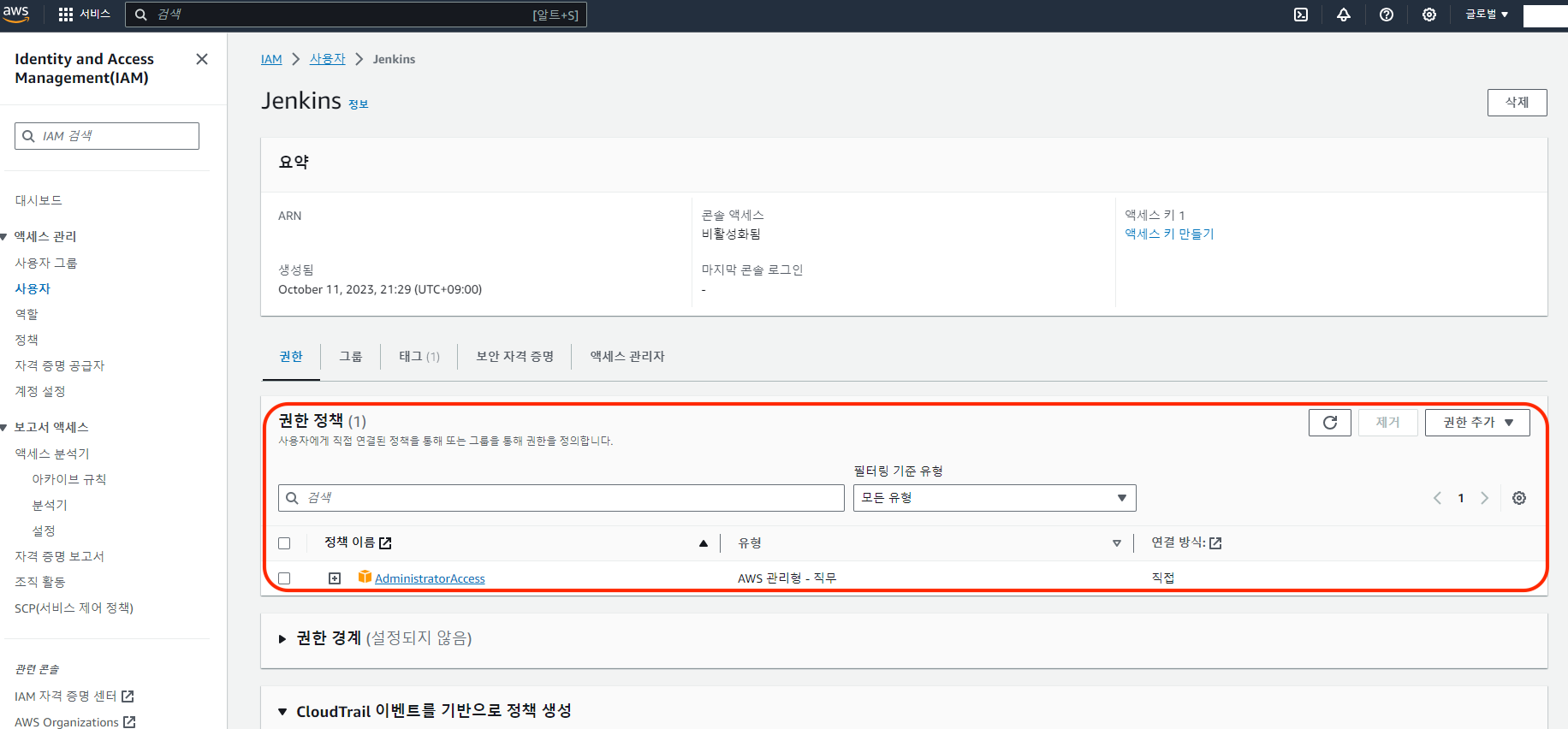Check the AdministratorAccess row checkbox
This screenshot has height=729, width=1568.
(284, 578)
